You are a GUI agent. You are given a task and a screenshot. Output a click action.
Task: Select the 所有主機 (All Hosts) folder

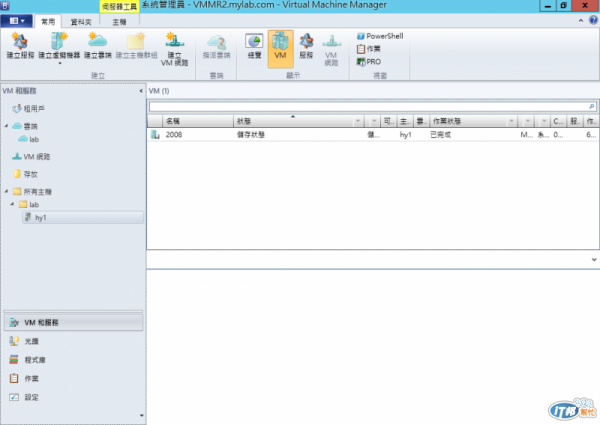pos(32,191)
